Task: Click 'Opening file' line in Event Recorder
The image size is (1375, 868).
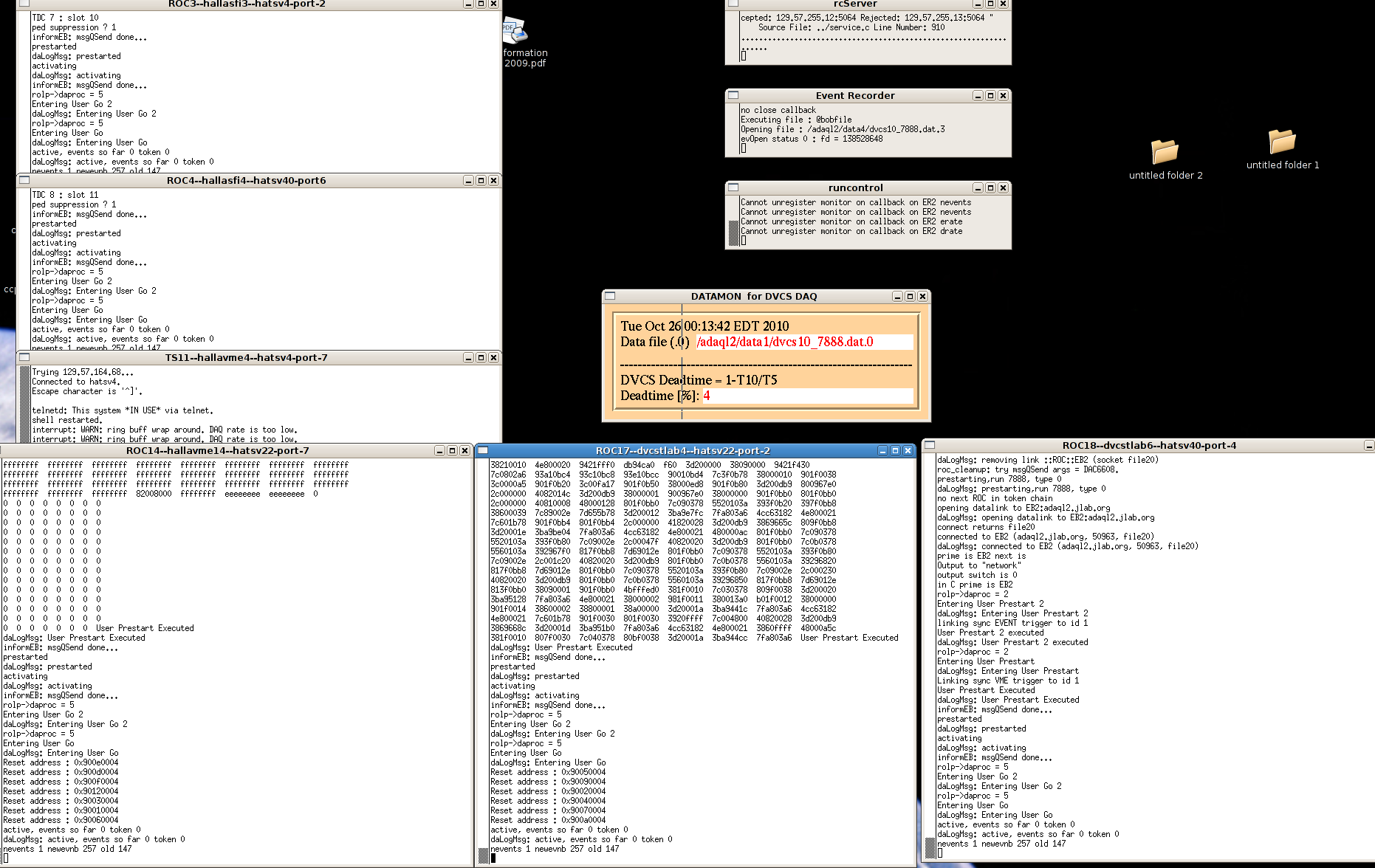Action: 843,129
